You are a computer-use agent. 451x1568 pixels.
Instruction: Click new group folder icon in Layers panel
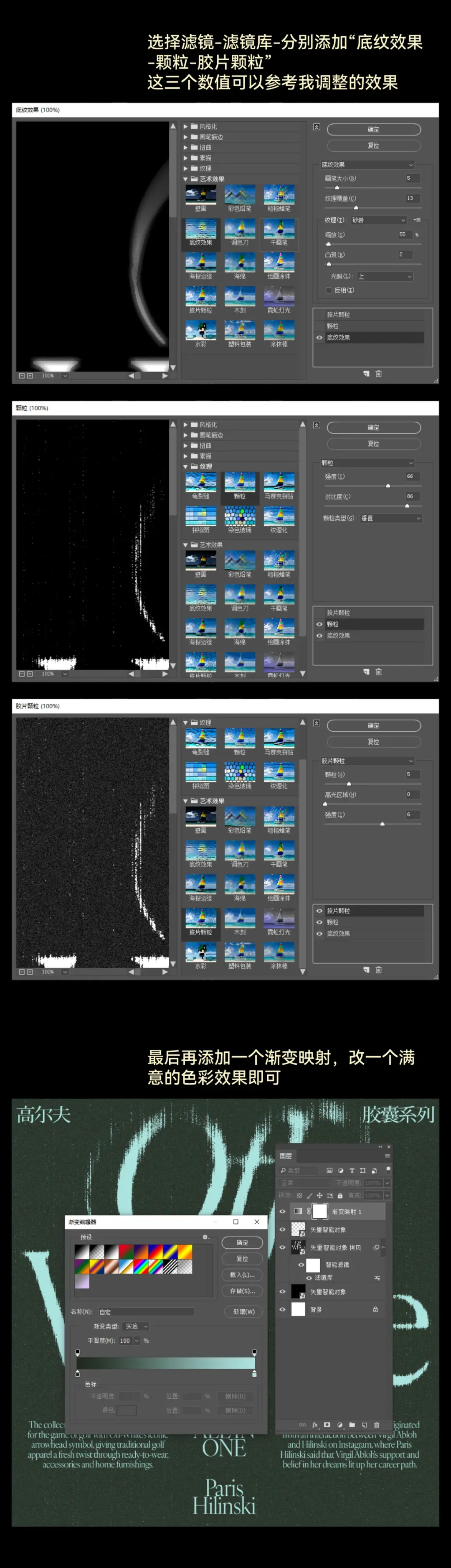tap(352, 1425)
